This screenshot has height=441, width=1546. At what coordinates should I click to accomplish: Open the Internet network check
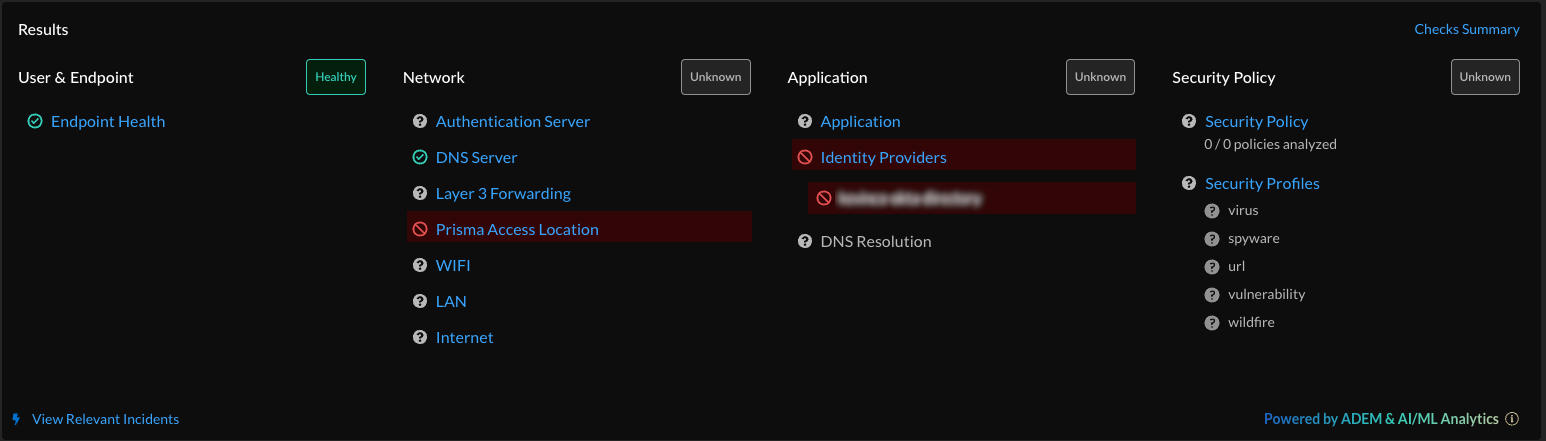click(464, 338)
